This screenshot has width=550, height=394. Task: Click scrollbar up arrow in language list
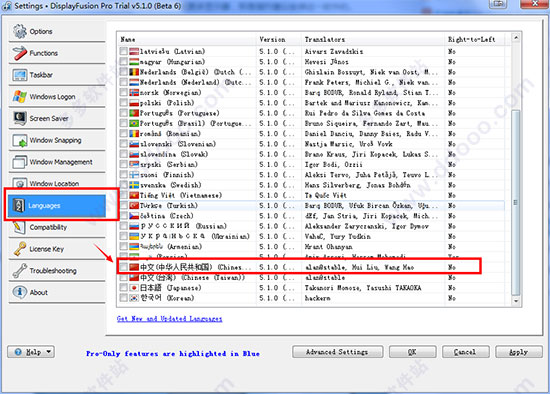click(x=516, y=38)
